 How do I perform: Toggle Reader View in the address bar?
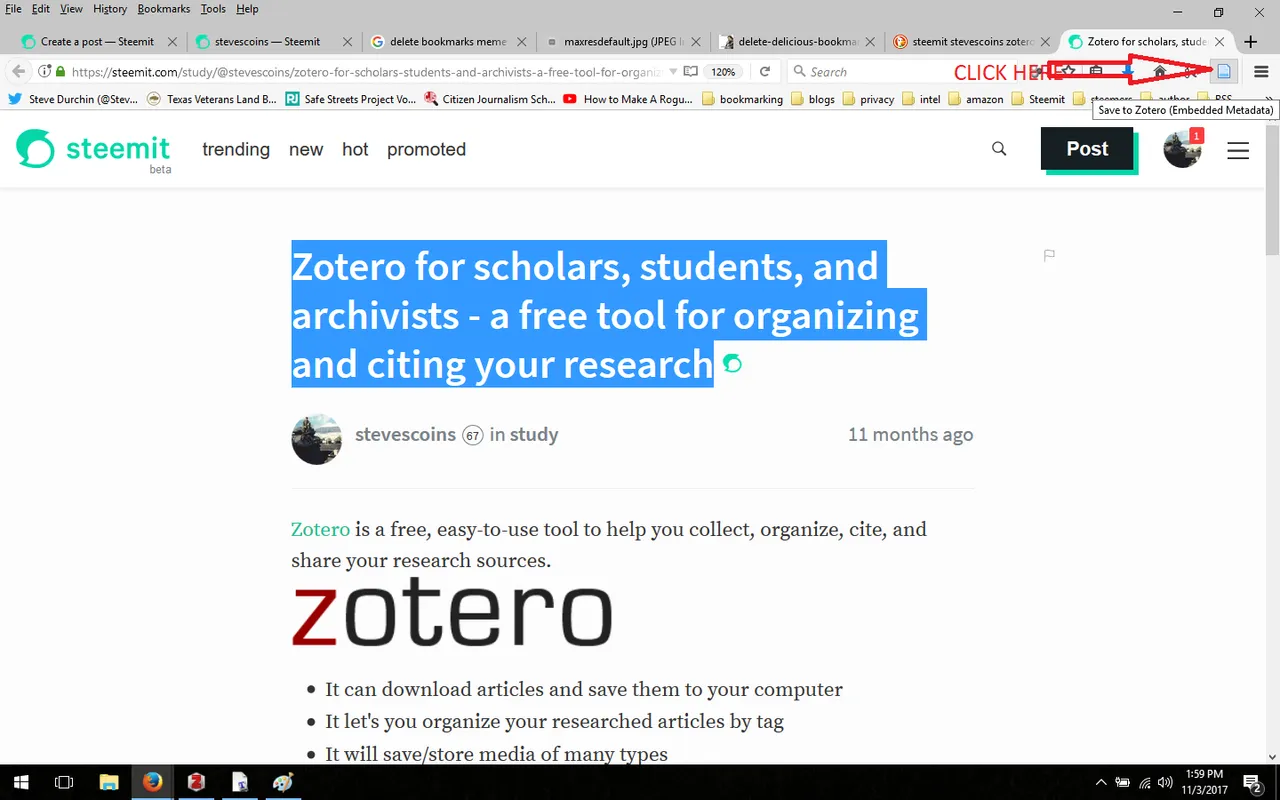tap(690, 72)
